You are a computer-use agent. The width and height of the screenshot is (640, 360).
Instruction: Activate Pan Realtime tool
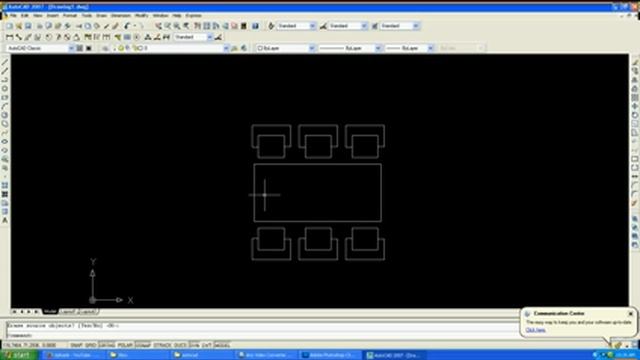pos(158,26)
